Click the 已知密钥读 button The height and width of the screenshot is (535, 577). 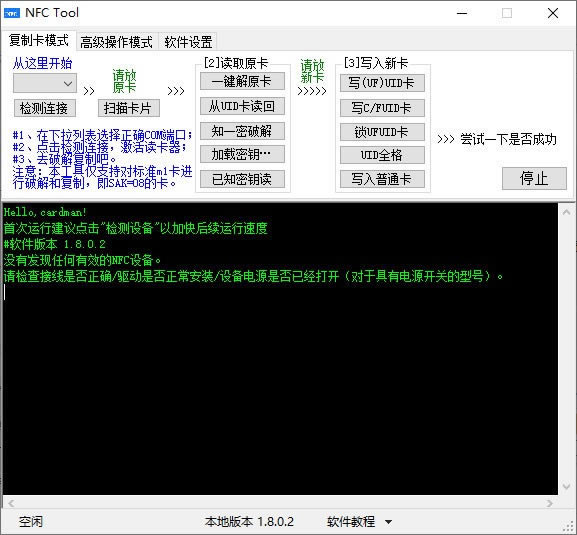coord(242,179)
